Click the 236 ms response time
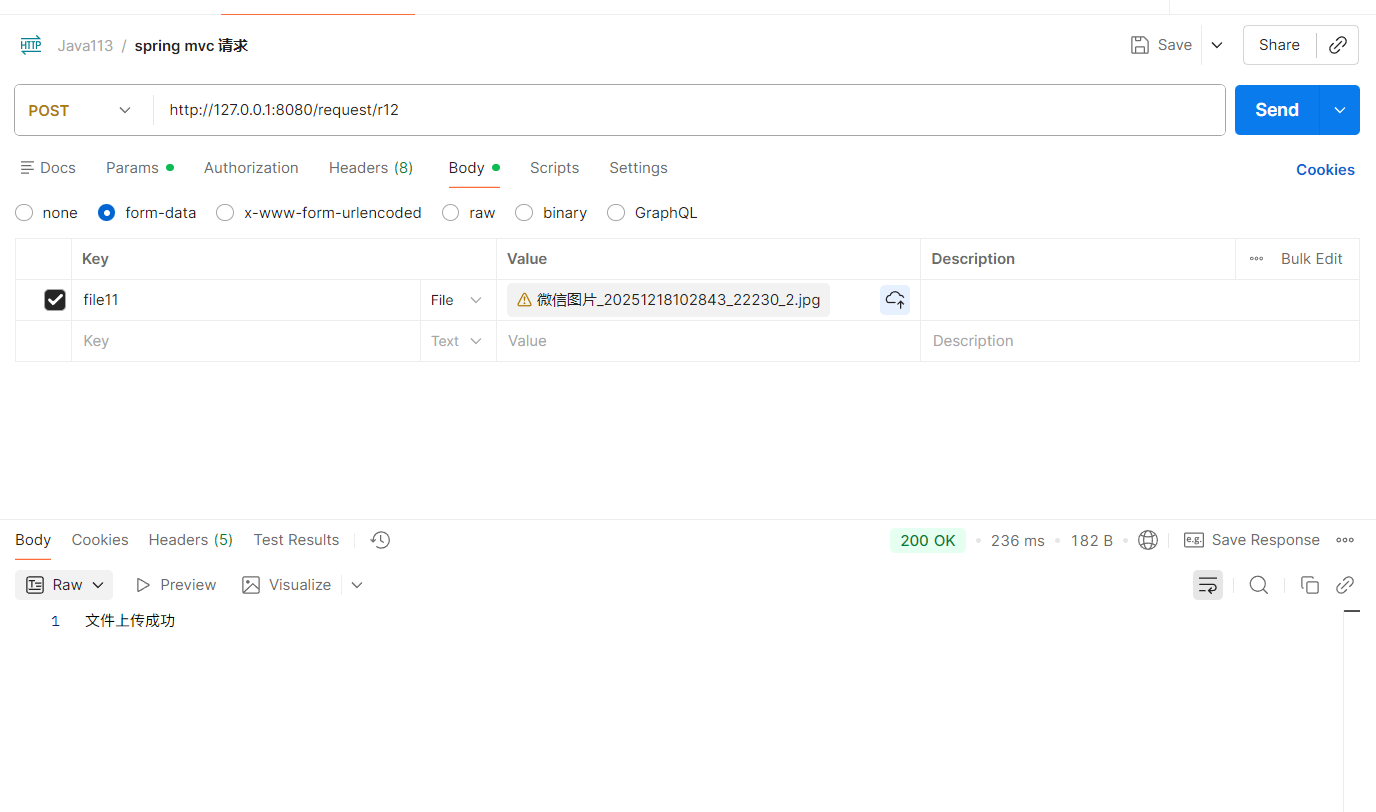Image resolution: width=1376 pixels, height=812 pixels. click(x=1018, y=541)
